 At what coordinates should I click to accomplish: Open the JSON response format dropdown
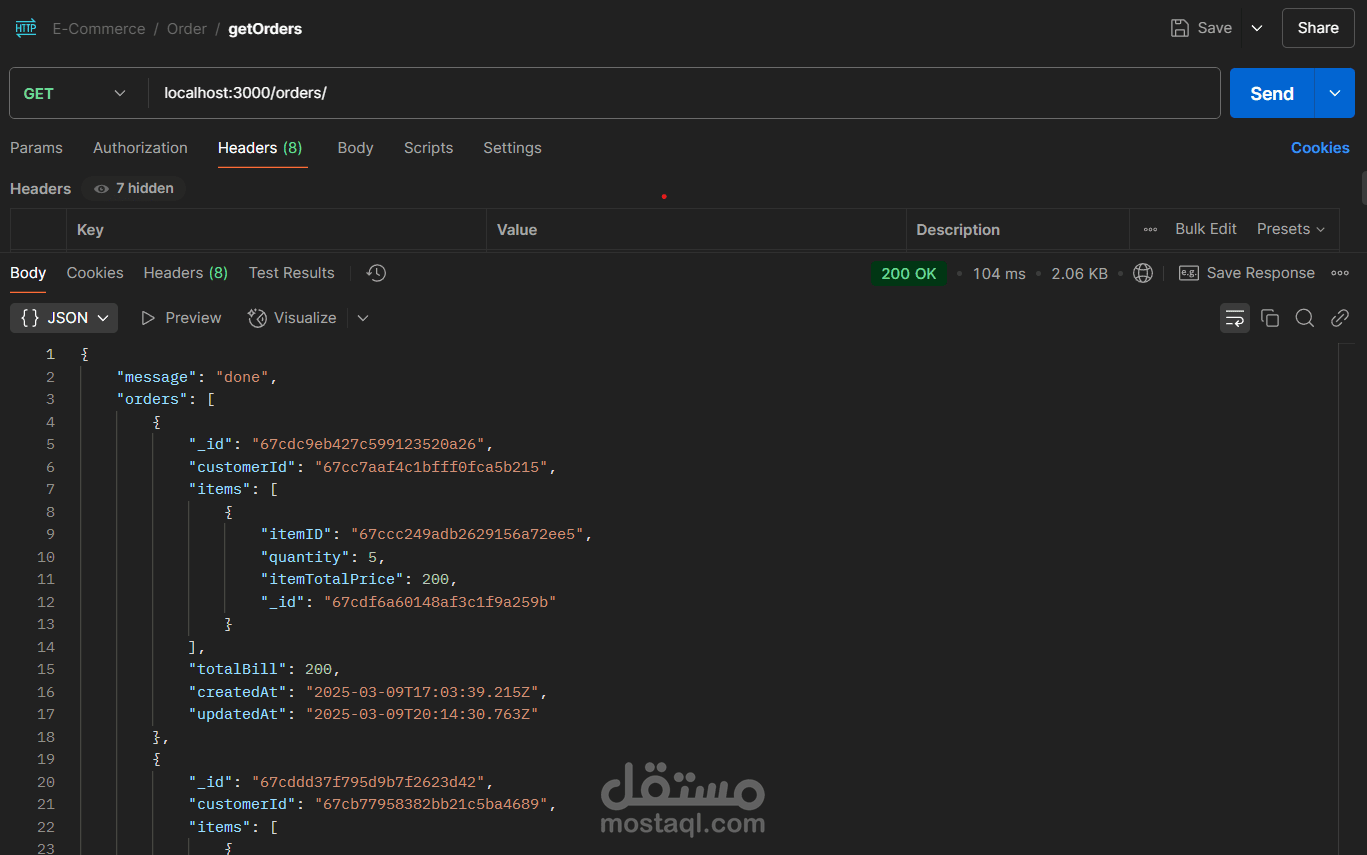pos(63,317)
